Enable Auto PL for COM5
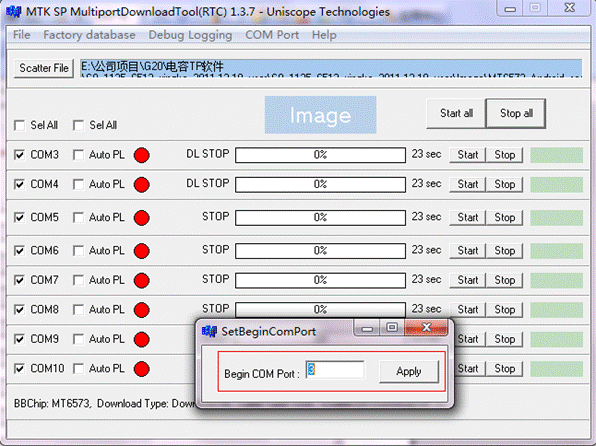This screenshot has width=596, height=446. tap(78, 218)
